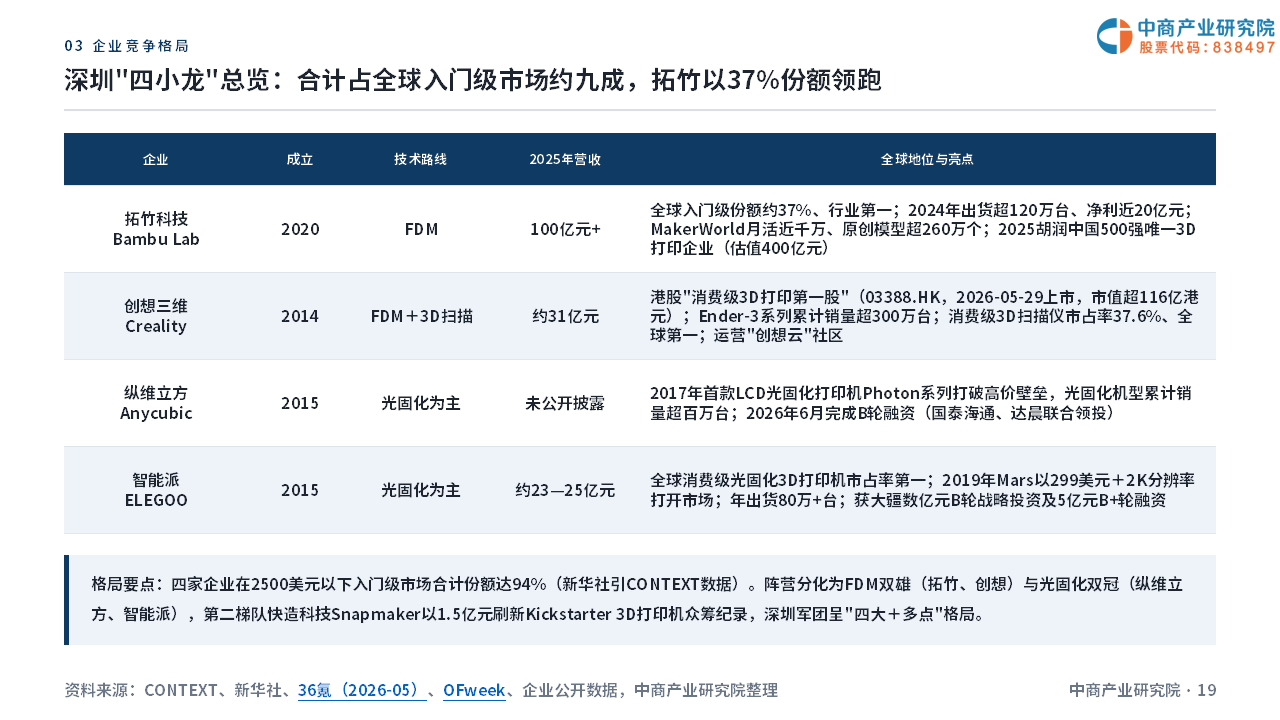This screenshot has height=720, width=1280.
Task: Click the 2025年营收 column header
Action: point(565,159)
